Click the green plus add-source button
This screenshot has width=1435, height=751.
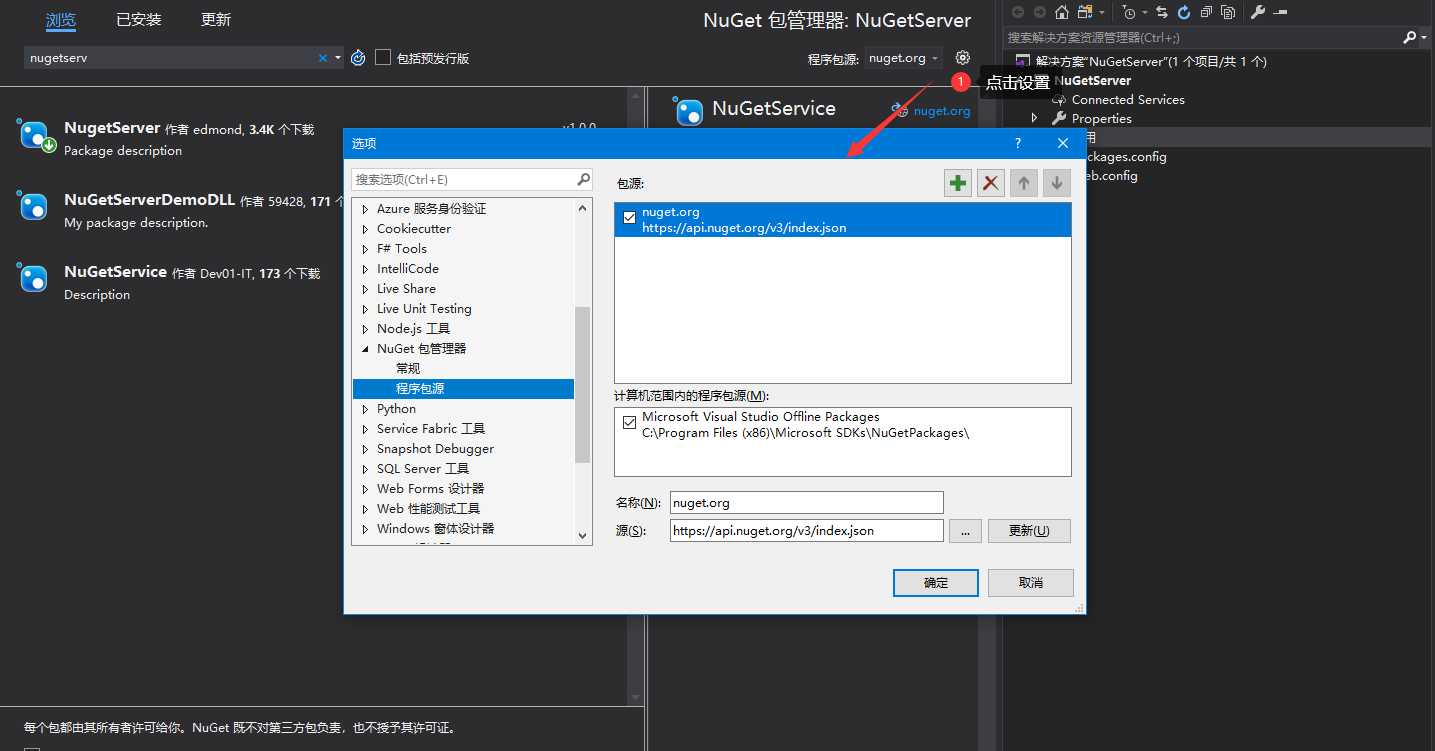(x=958, y=183)
